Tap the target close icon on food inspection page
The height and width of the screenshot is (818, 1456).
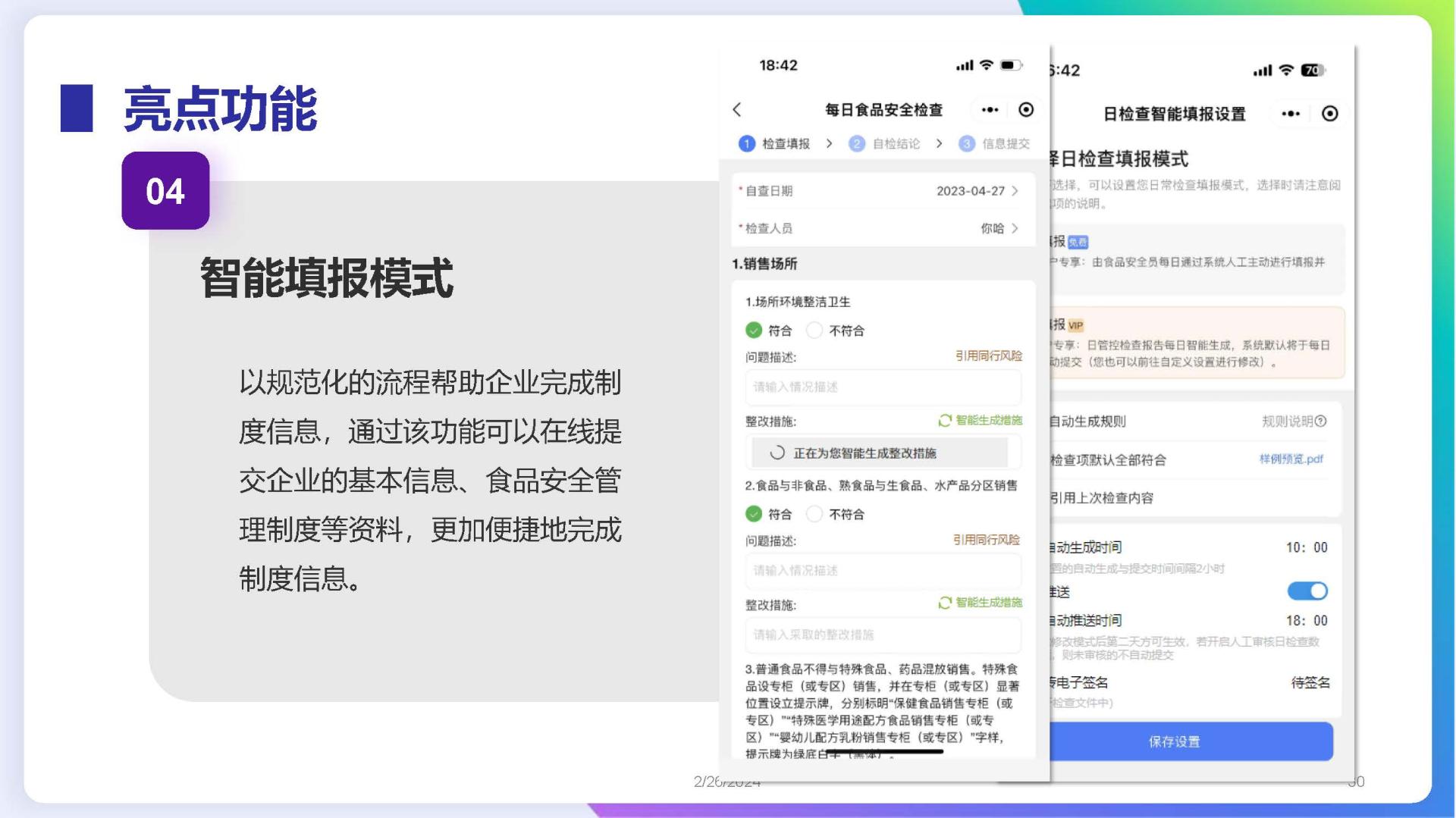click(1026, 110)
